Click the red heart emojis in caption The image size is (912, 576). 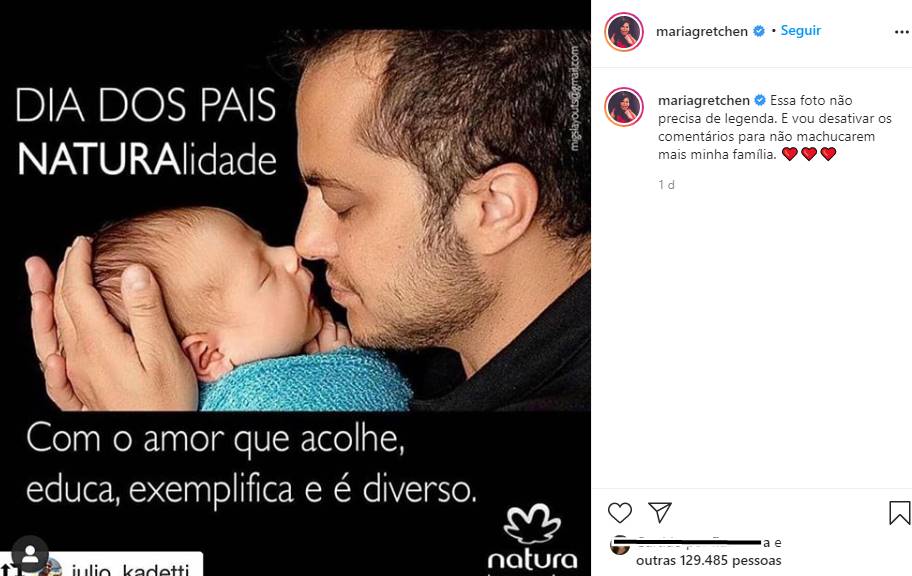tap(808, 154)
